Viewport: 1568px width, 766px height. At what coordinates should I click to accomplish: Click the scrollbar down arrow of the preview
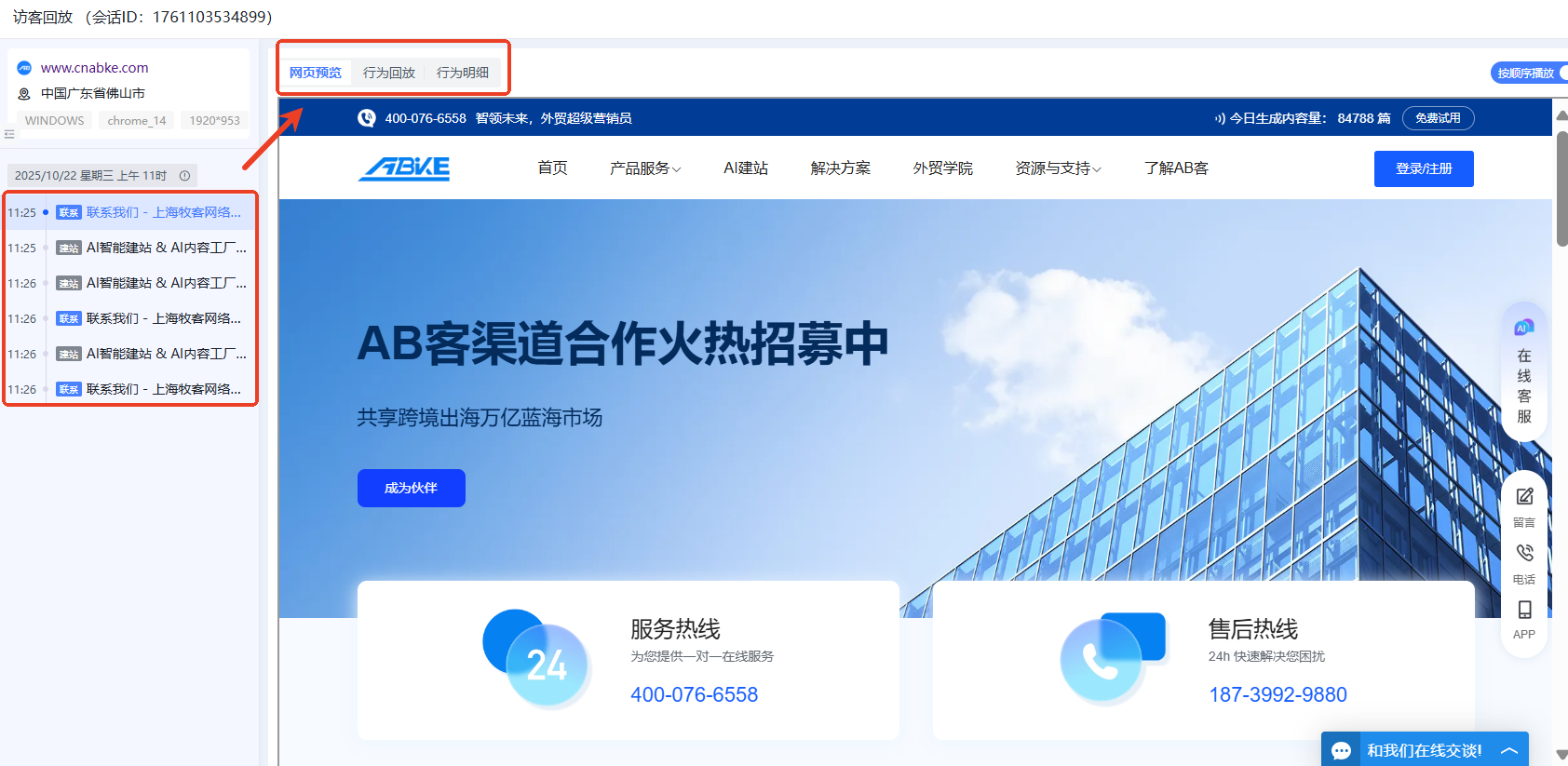(1561, 755)
